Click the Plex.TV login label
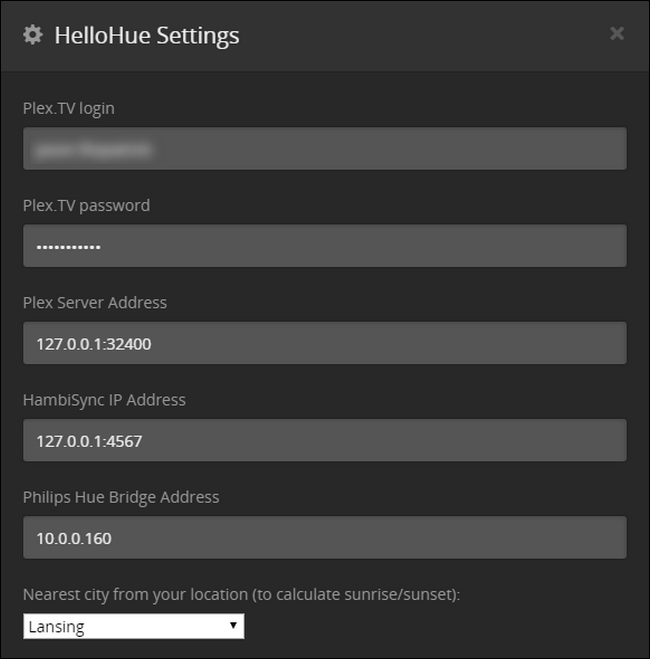 click(x=69, y=108)
